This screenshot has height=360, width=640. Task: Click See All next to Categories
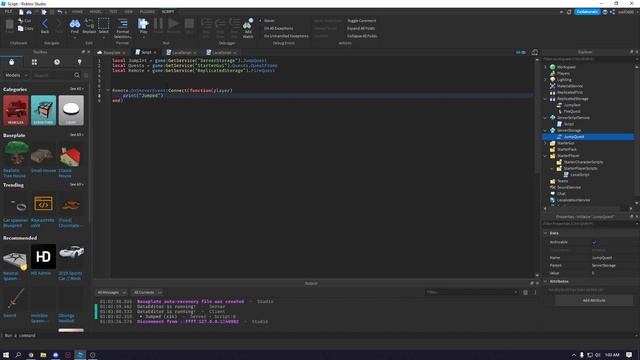(76, 89)
